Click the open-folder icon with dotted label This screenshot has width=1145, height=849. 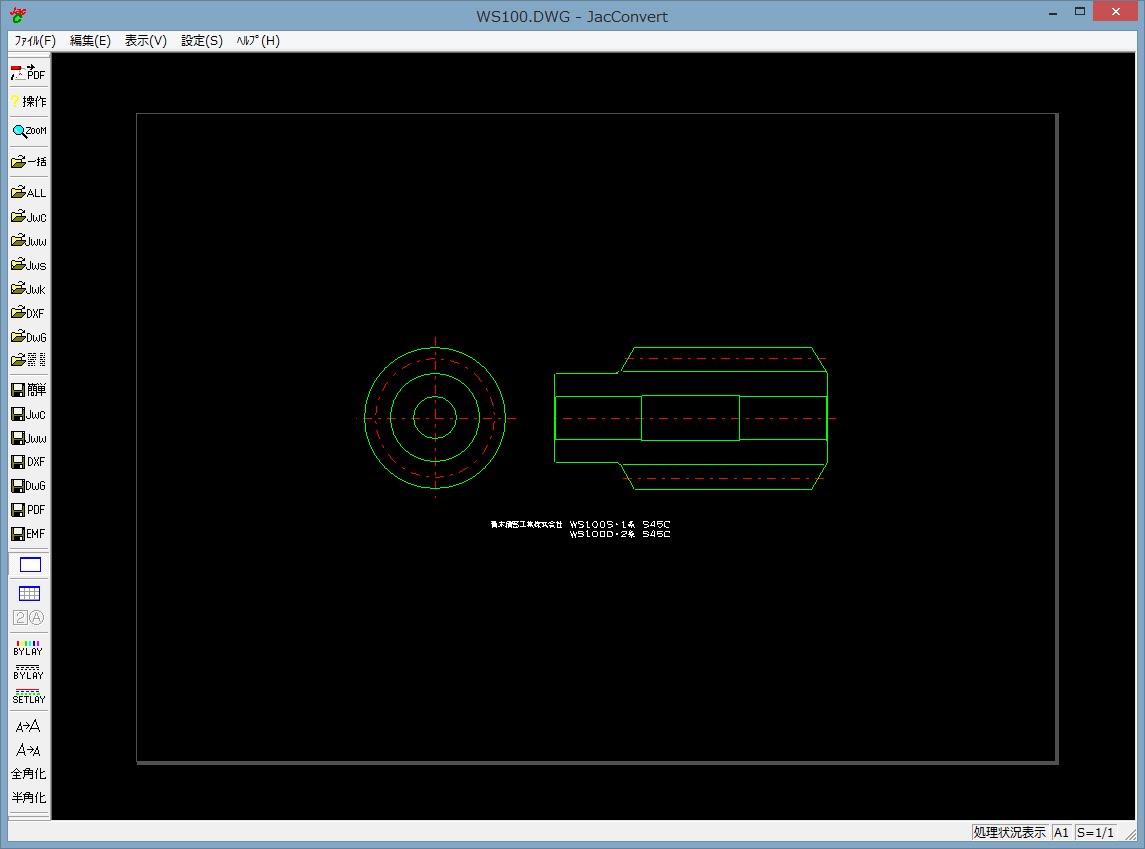pos(28,360)
